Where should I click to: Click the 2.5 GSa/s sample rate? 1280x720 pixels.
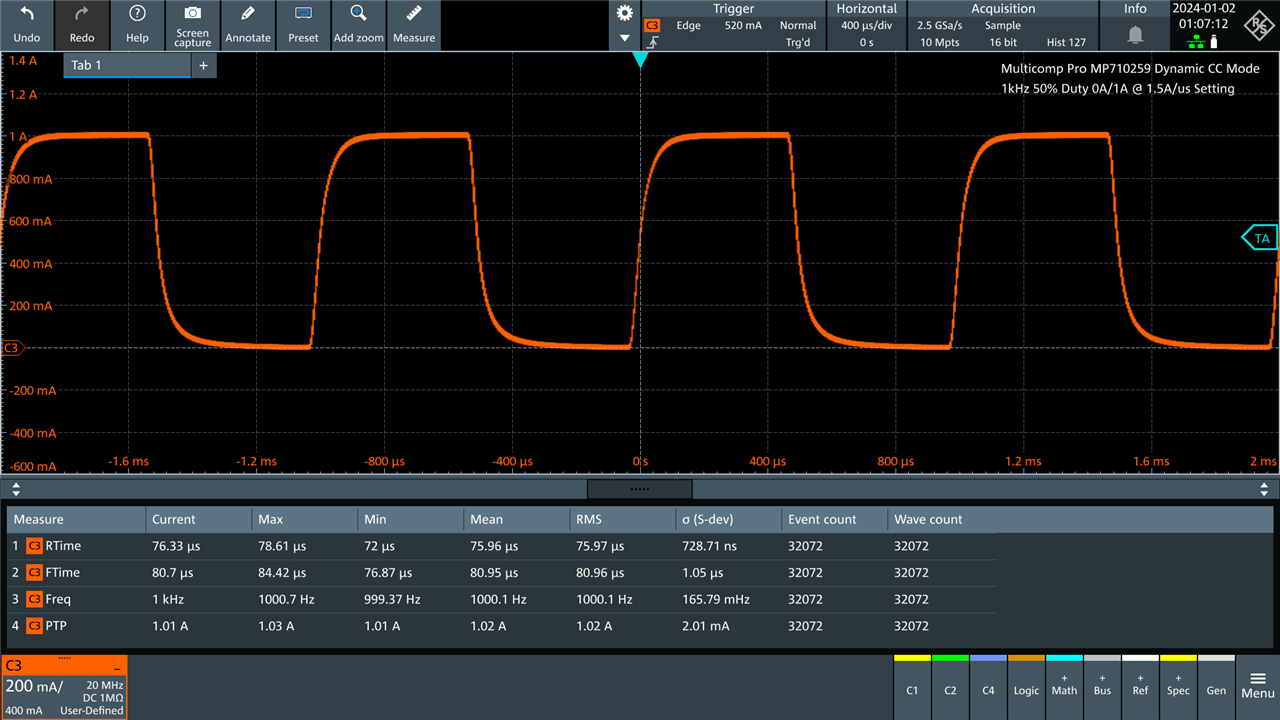coord(941,26)
